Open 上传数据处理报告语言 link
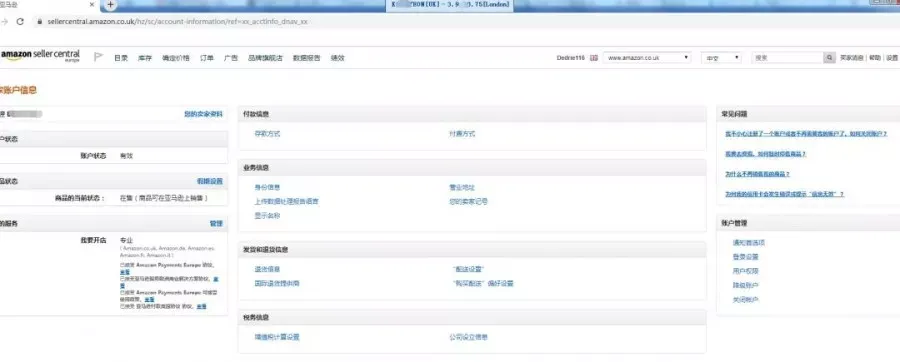This screenshot has height=362, width=900. pyautogui.click(x=286, y=202)
